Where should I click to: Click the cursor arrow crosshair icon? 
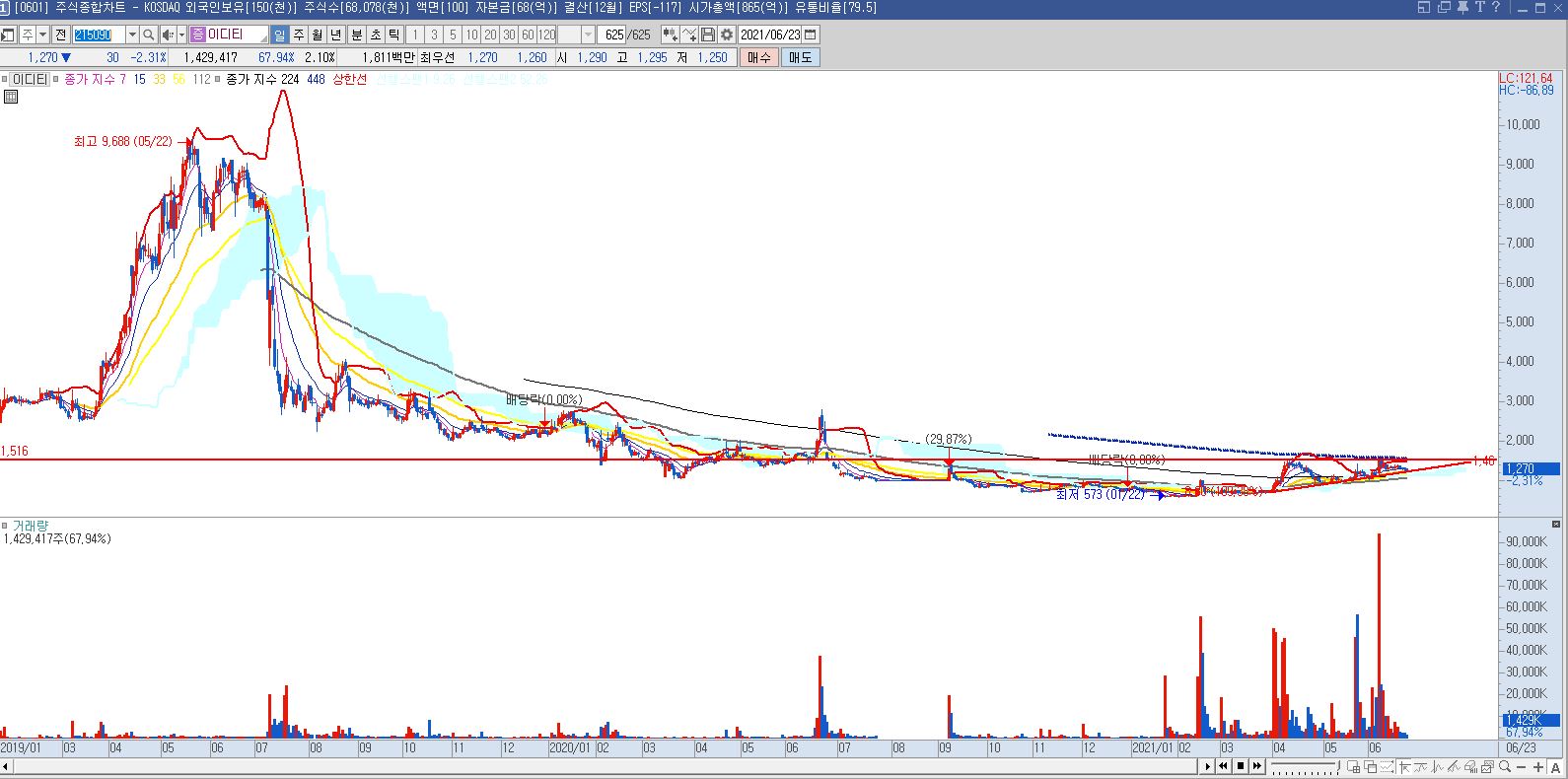(x=1404, y=766)
